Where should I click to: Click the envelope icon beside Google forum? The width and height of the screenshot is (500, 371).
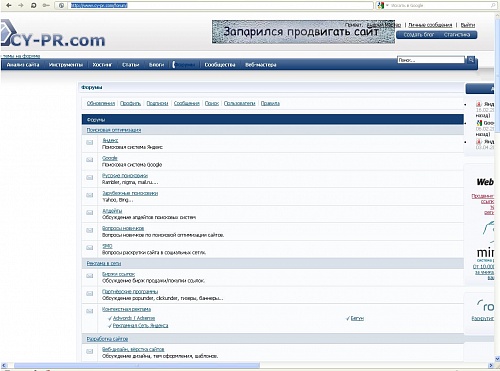(x=90, y=160)
